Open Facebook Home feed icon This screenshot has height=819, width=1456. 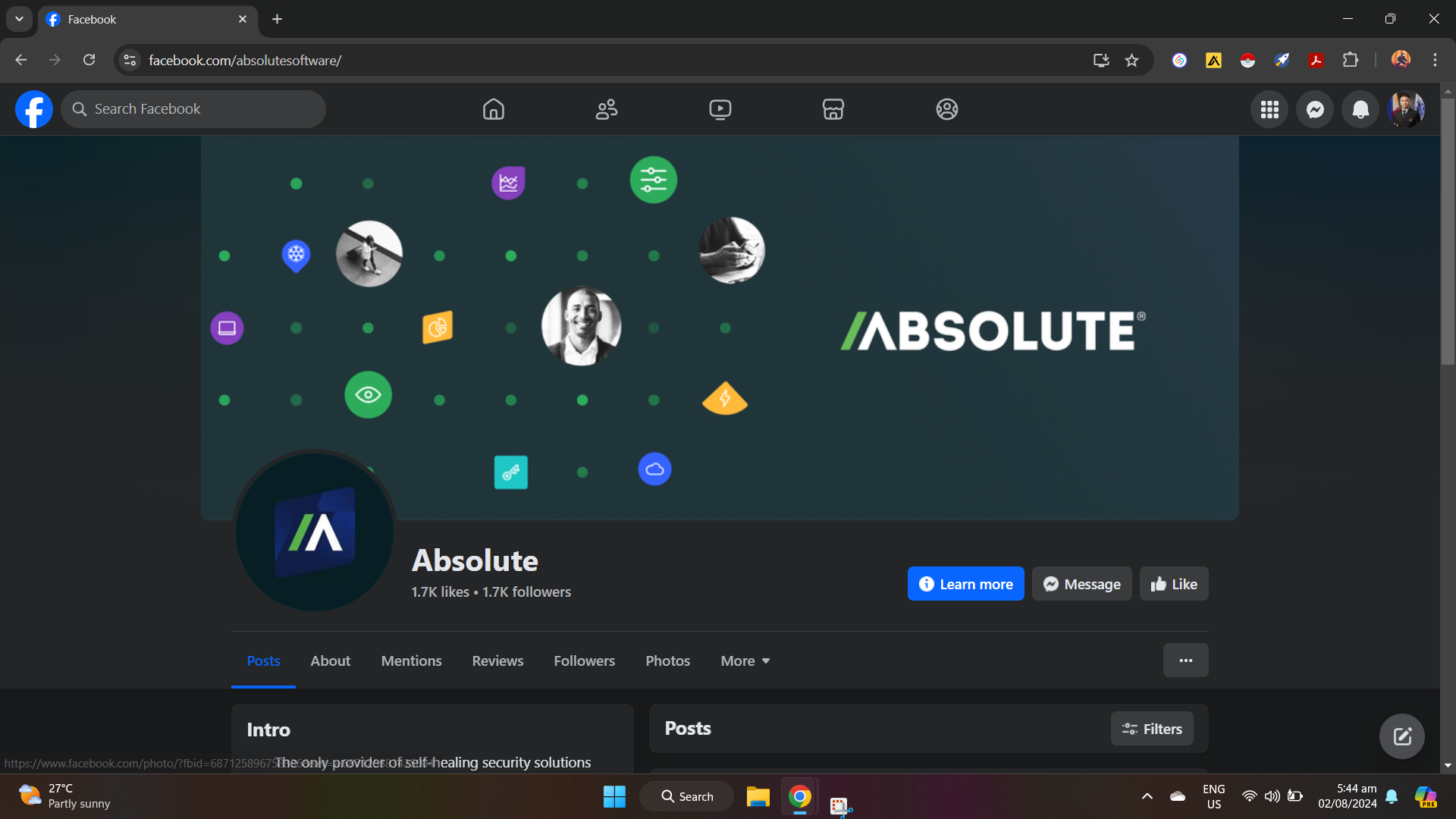(493, 109)
